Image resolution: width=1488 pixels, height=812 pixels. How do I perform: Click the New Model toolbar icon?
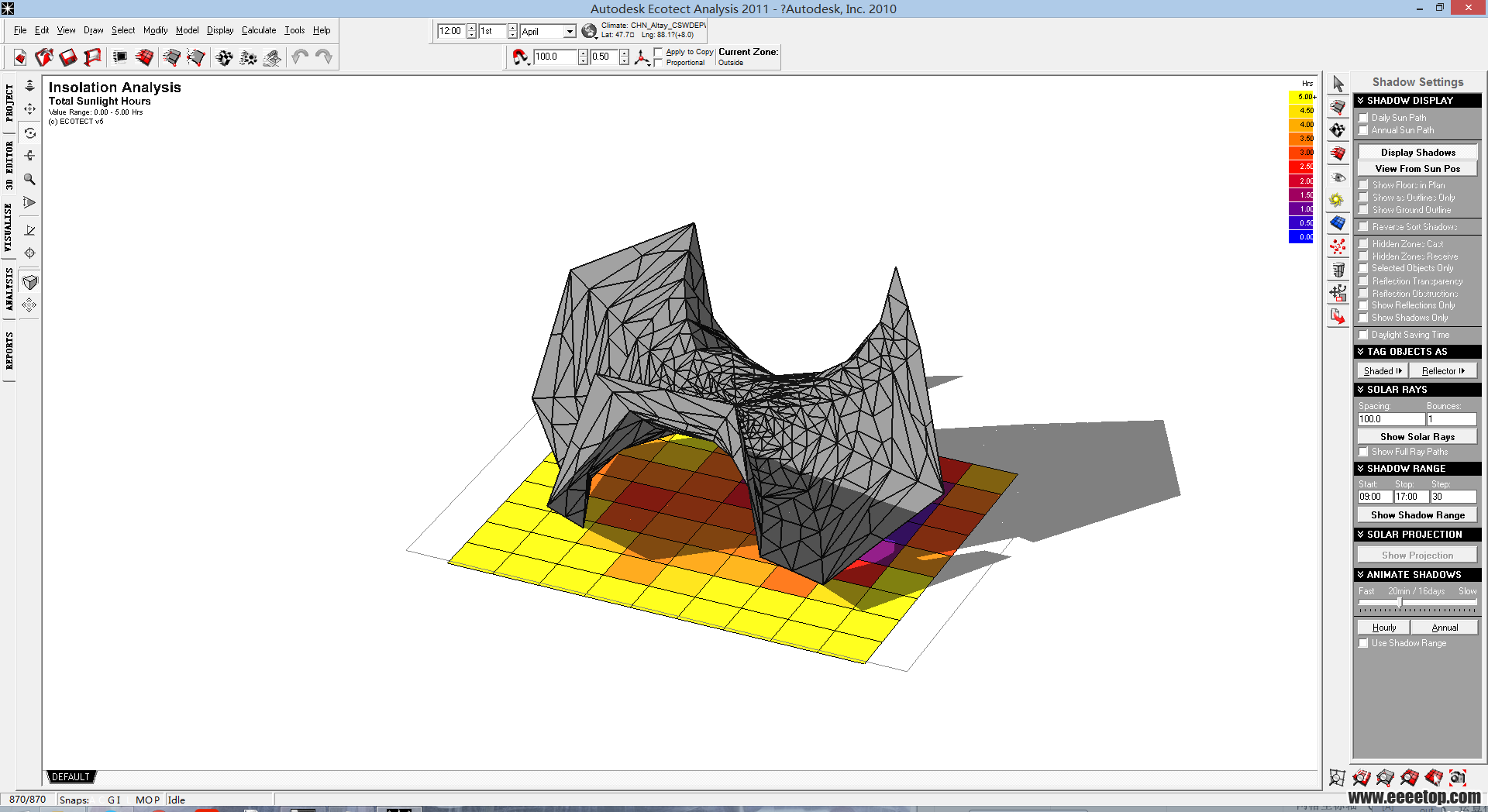pyautogui.click(x=20, y=57)
